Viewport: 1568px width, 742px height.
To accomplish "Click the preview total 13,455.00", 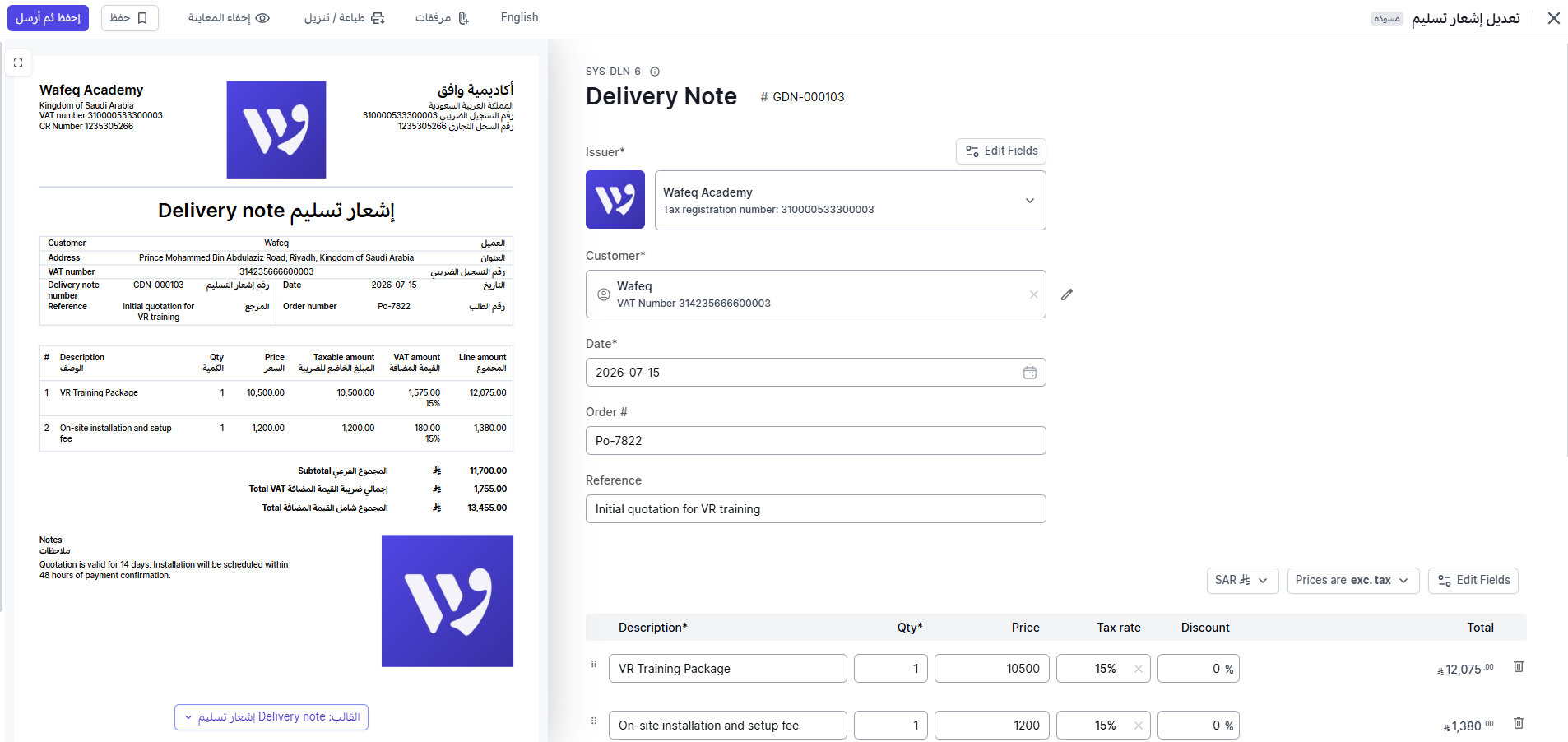I will tap(487, 508).
